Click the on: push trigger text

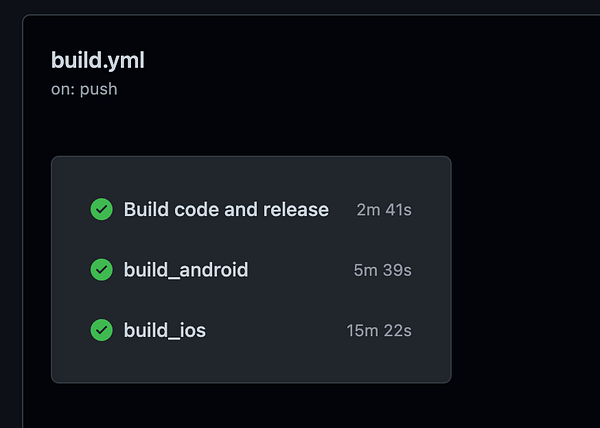[84, 89]
